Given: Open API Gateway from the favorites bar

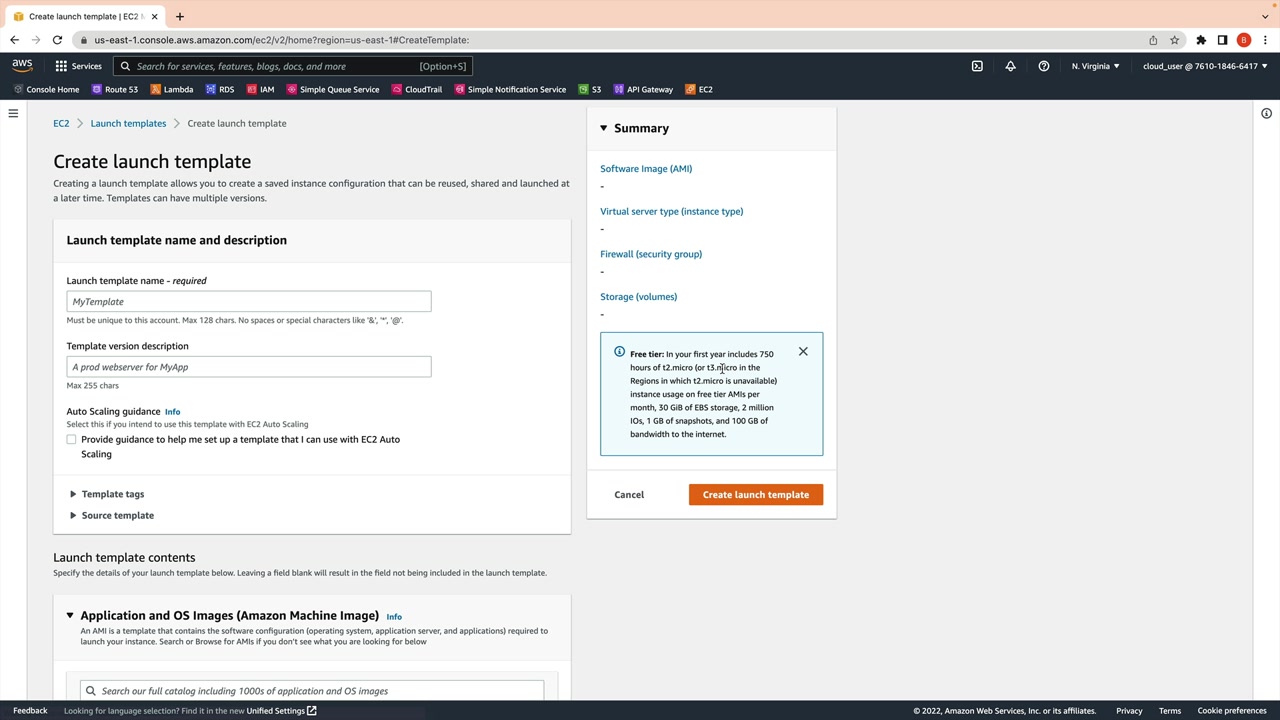Looking at the screenshot, I should click(x=643, y=89).
